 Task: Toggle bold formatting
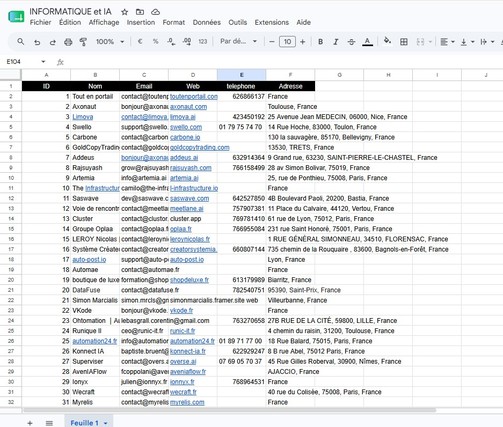click(x=320, y=42)
